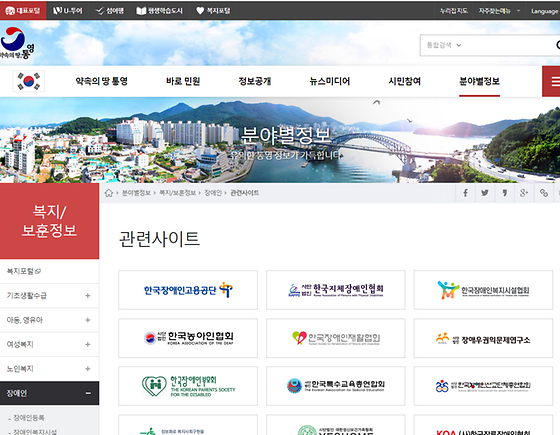The height and width of the screenshot is (435, 560).
Task: Open 한국장애인선교단체총연합회 site card
Action: pyautogui.click(x=483, y=386)
